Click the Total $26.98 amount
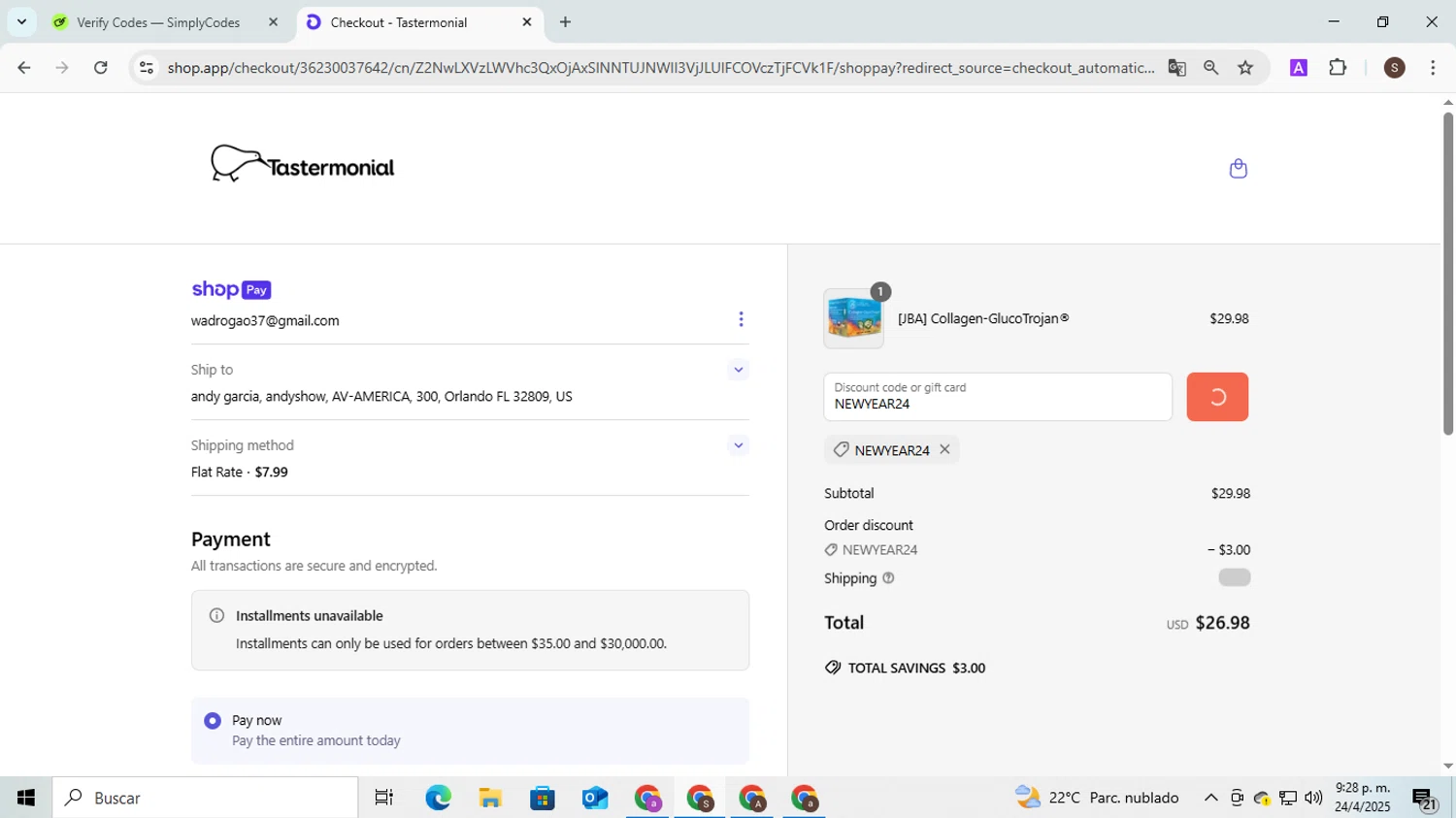Image resolution: width=1456 pixels, height=818 pixels. point(1222,623)
